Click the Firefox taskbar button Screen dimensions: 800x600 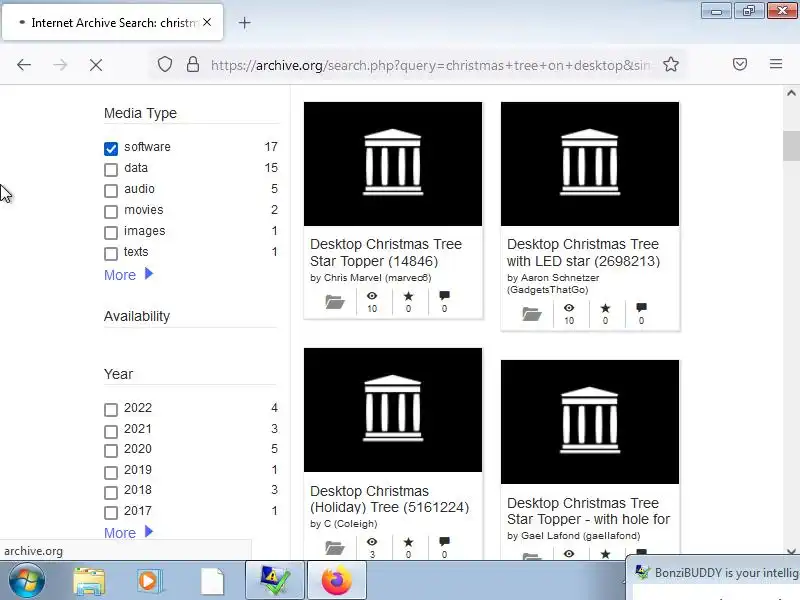point(337,580)
